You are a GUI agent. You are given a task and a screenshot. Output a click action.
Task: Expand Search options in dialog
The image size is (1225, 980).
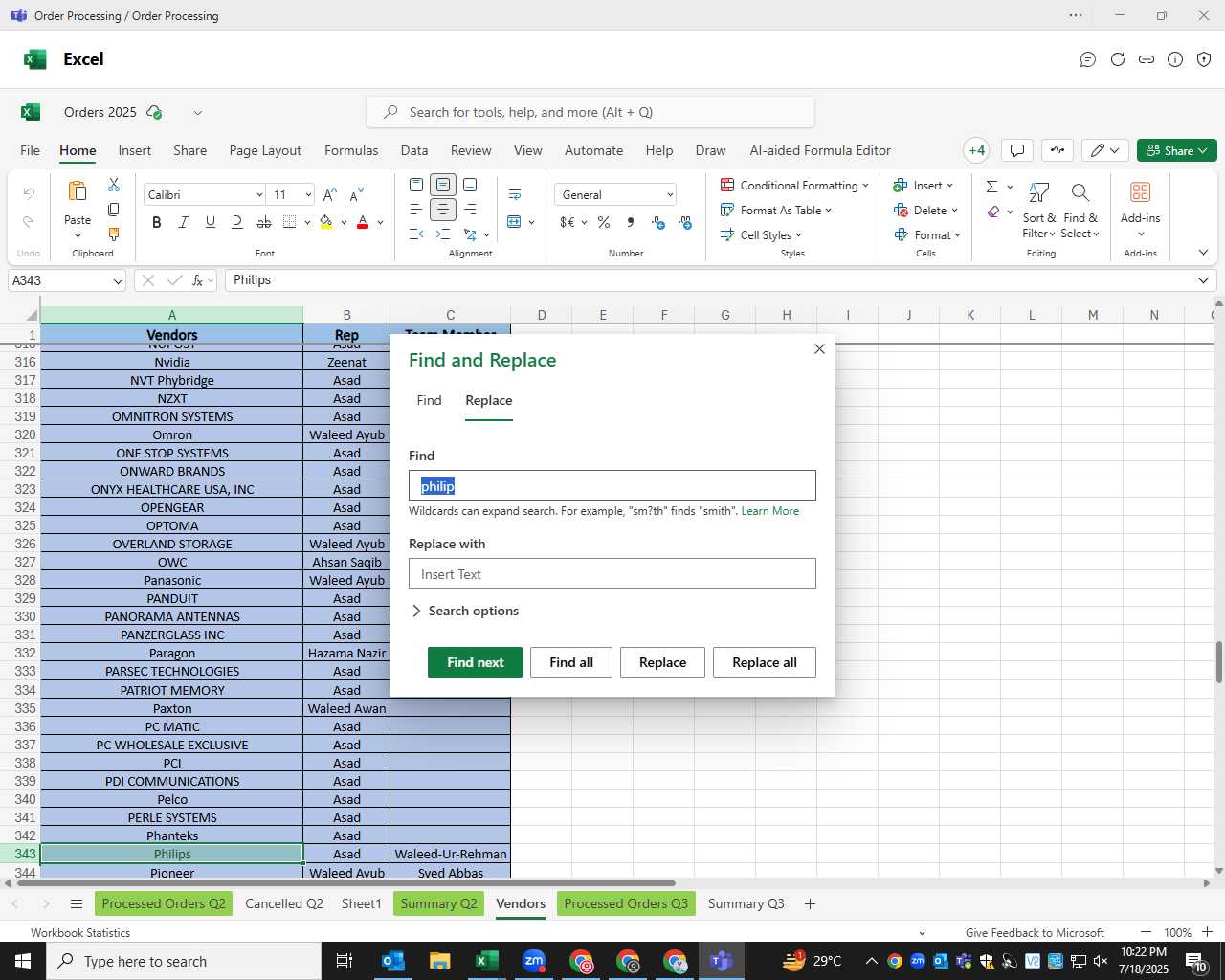click(x=465, y=611)
